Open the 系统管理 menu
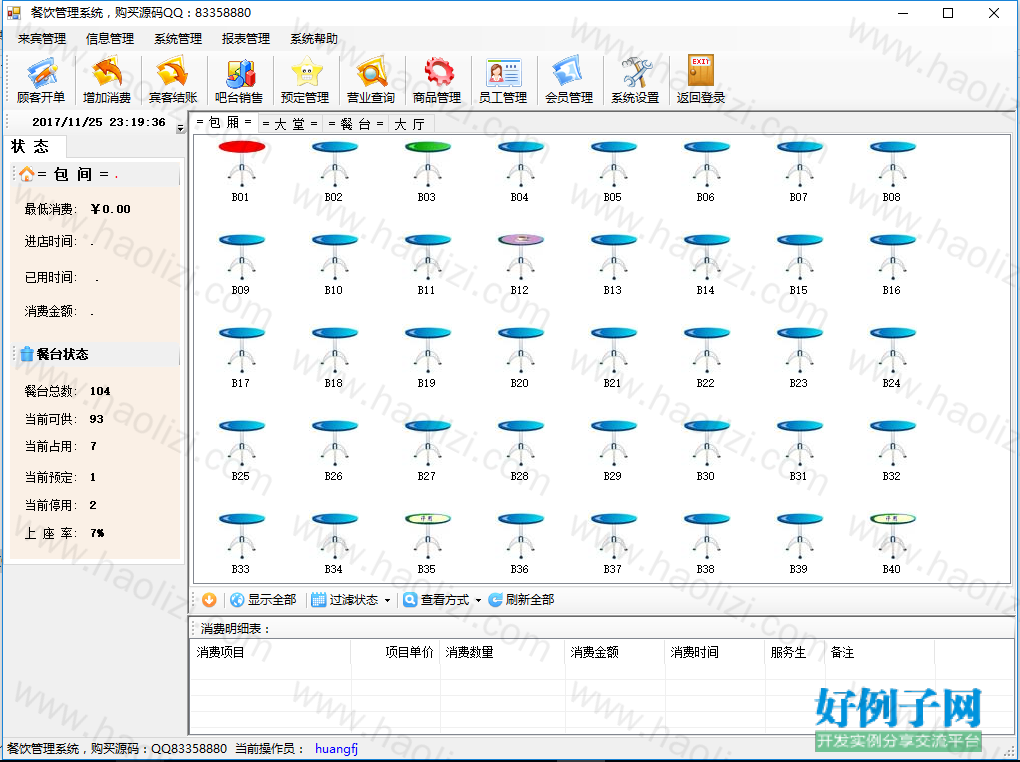1020x762 pixels. coord(178,38)
